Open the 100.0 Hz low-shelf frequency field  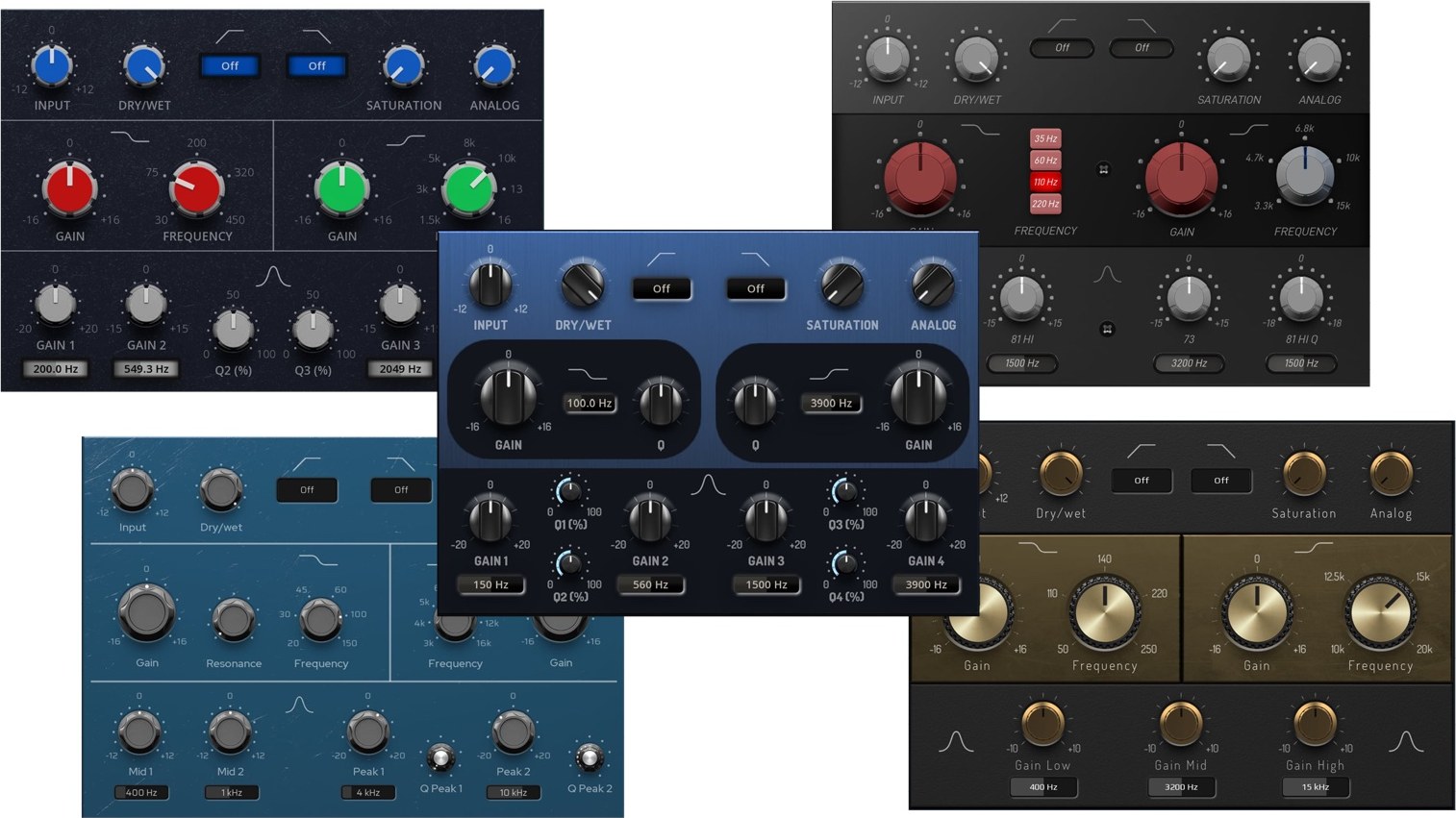click(x=590, y=403)
